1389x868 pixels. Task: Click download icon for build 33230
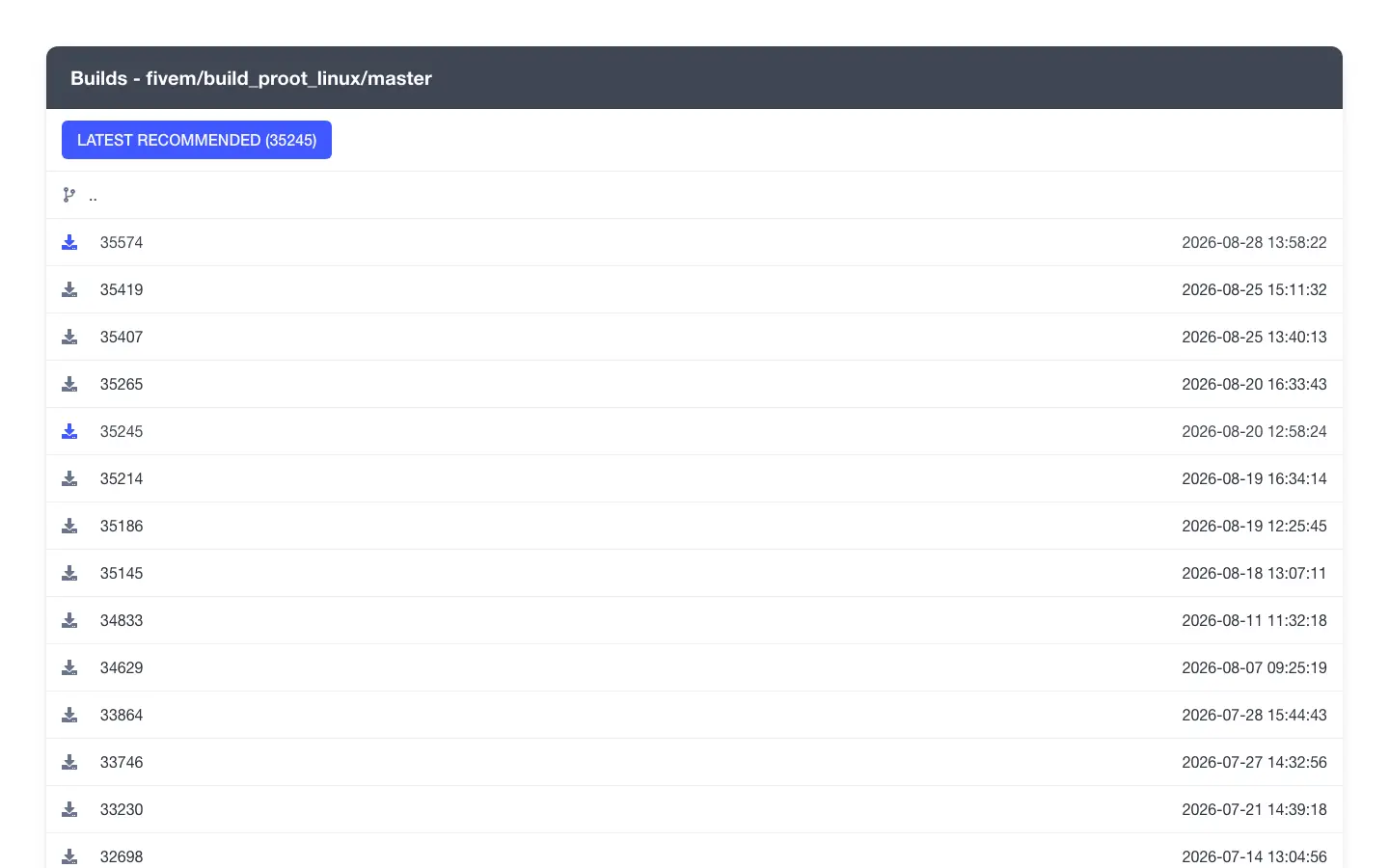click(x=69, y=809)
